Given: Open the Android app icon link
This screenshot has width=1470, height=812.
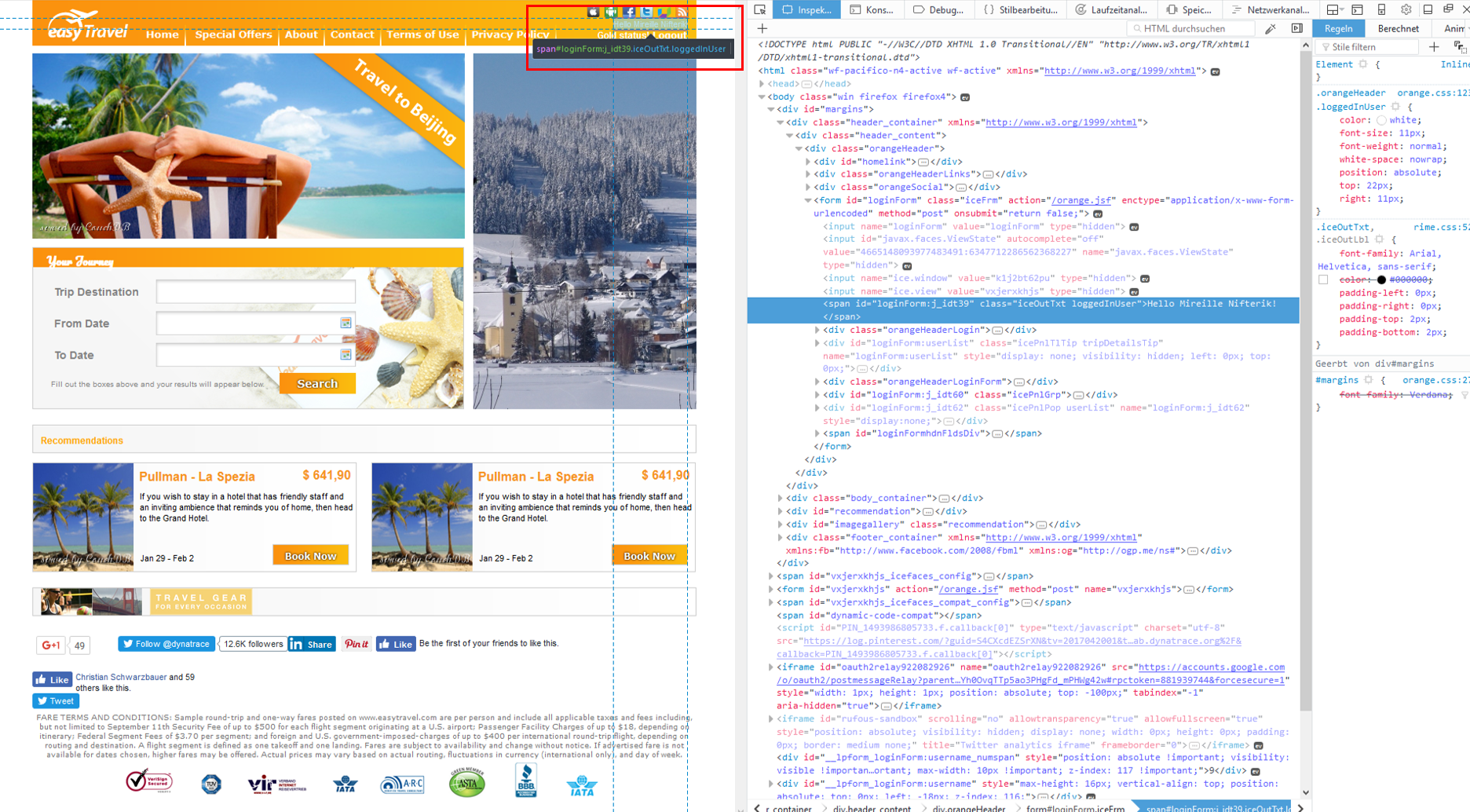Looking at the screenshot, I should point(611,12).
